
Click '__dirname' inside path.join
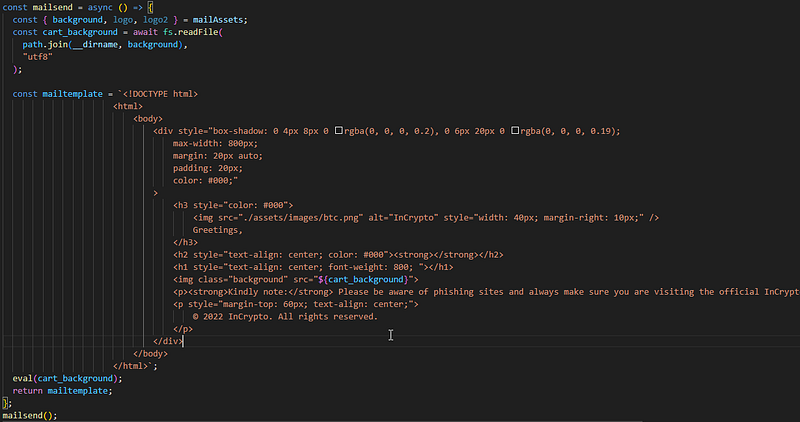pyautogui.click(x=95, y=45)
